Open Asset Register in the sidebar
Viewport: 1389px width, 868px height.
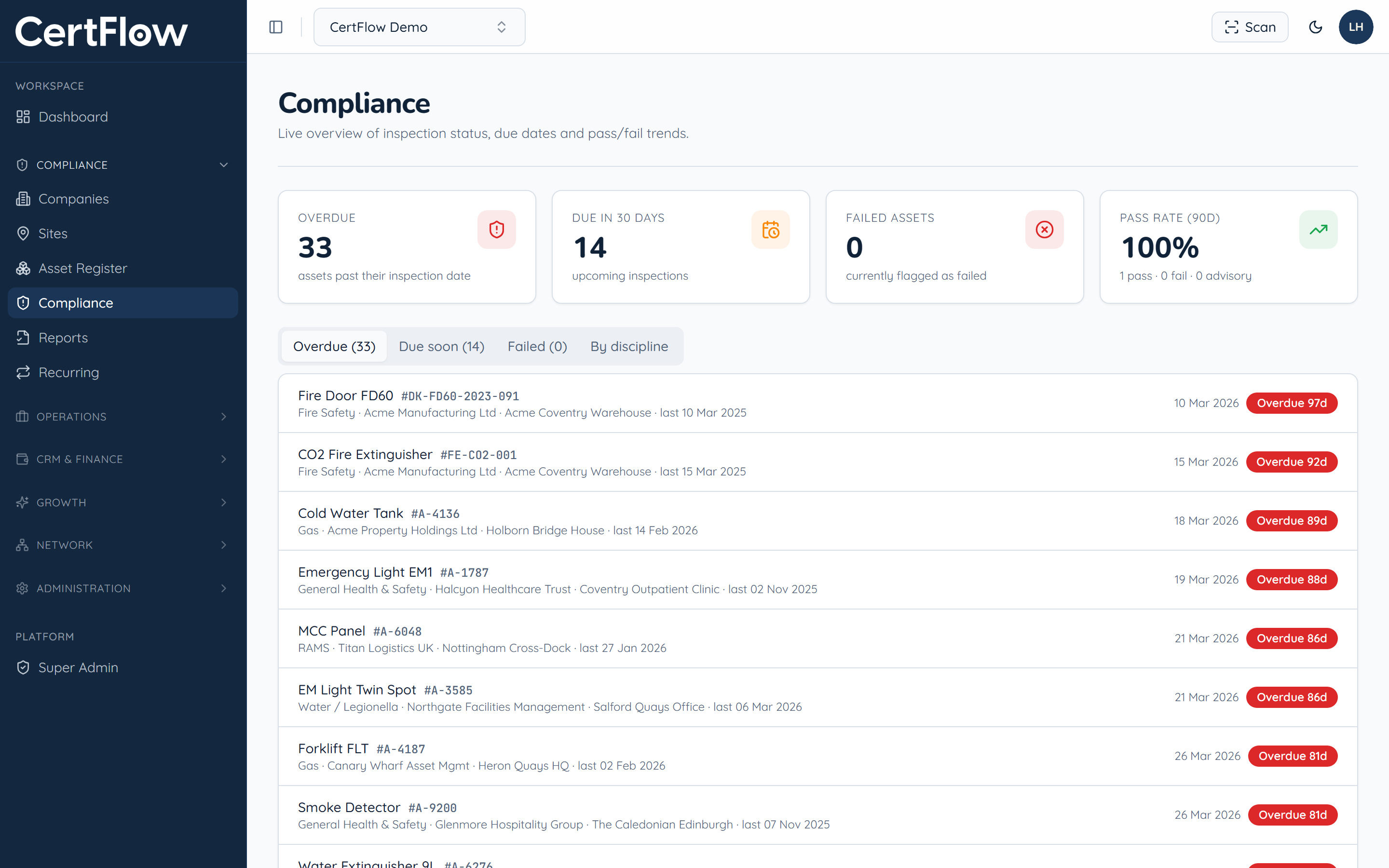(123, 268)
